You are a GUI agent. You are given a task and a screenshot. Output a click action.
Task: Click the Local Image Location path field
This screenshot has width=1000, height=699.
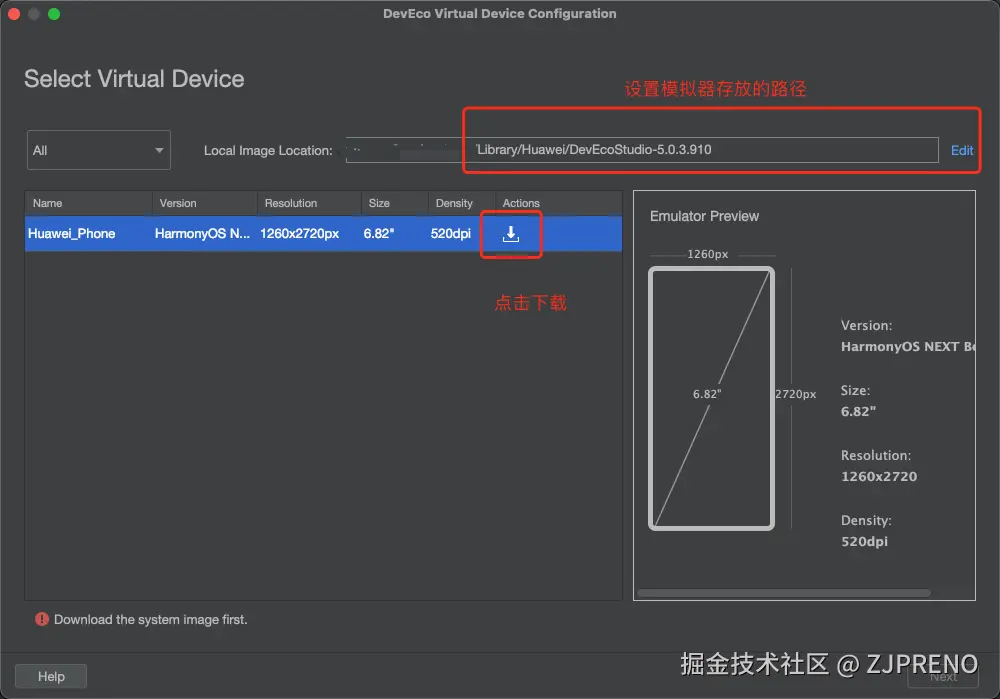click(x=642, y=150)
